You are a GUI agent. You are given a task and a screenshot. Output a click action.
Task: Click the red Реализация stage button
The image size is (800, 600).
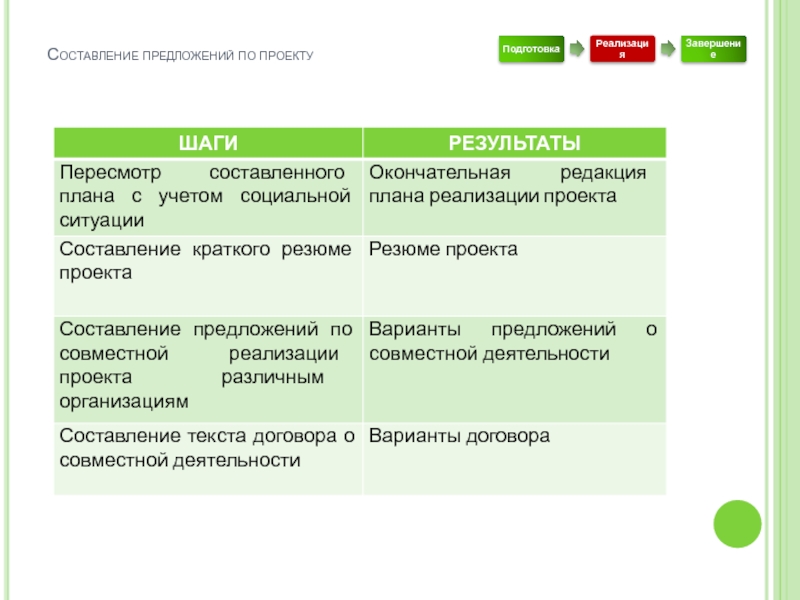[x=622, y=49]
